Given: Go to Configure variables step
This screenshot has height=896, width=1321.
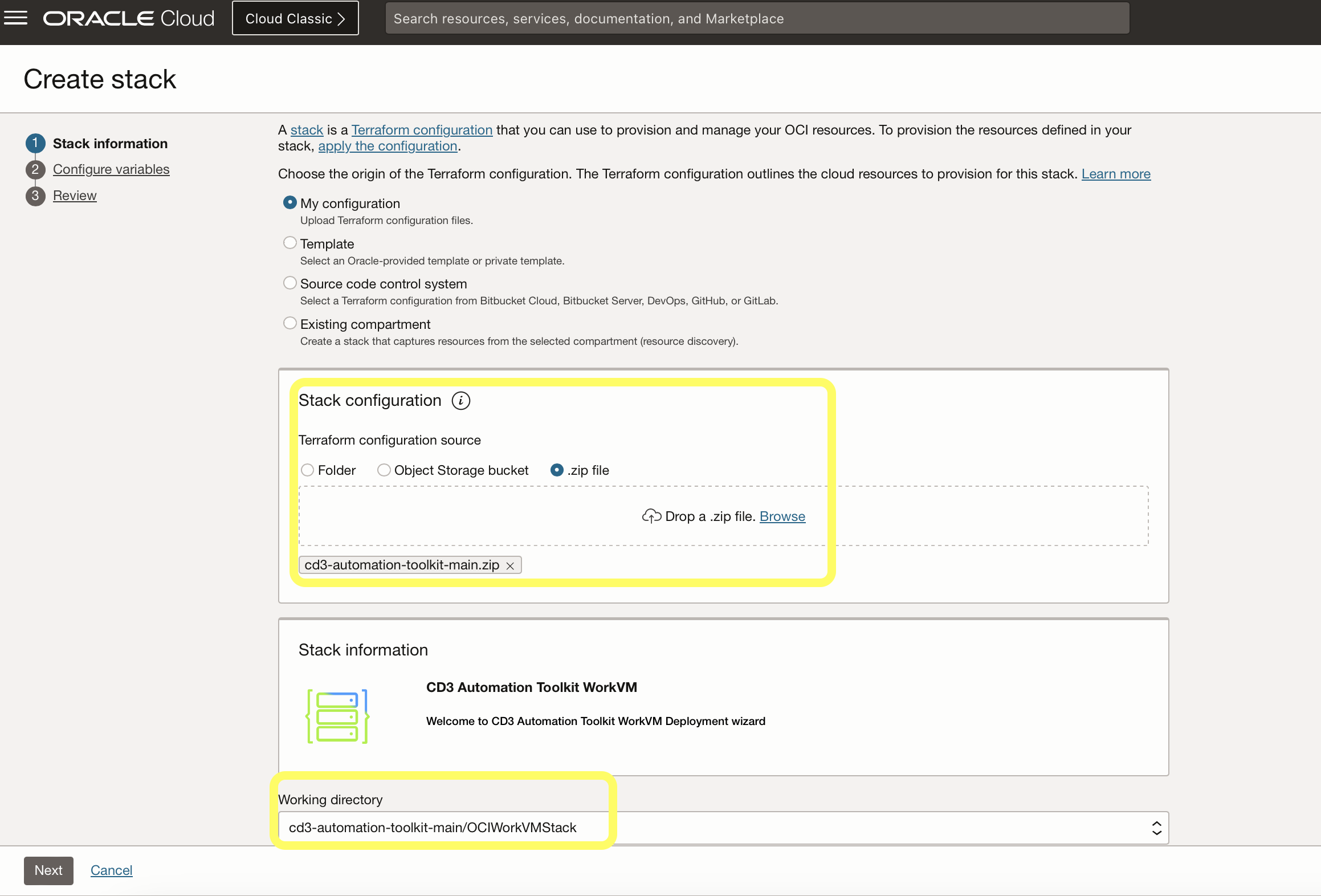Looking at the screenshot, I should 111,169.
